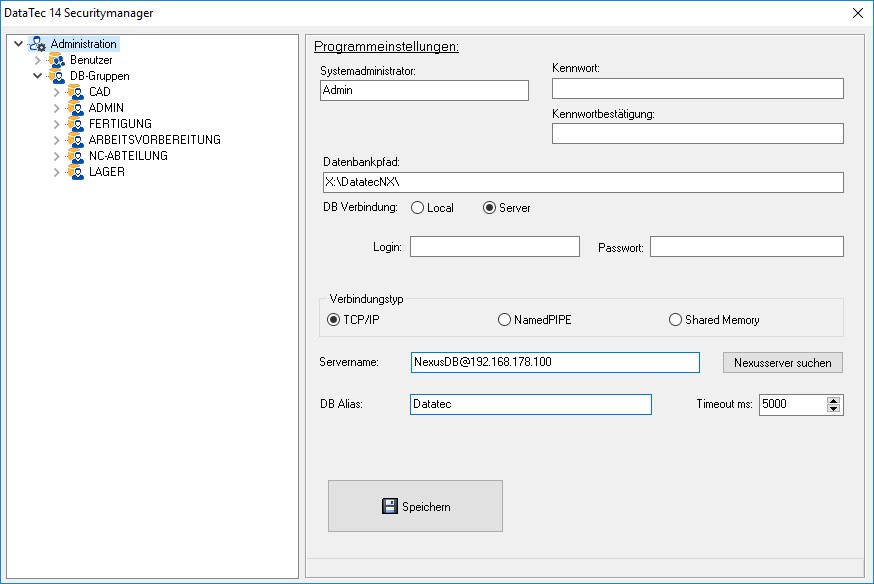Increase the Timeout ms value

click(x=833, y=401)
